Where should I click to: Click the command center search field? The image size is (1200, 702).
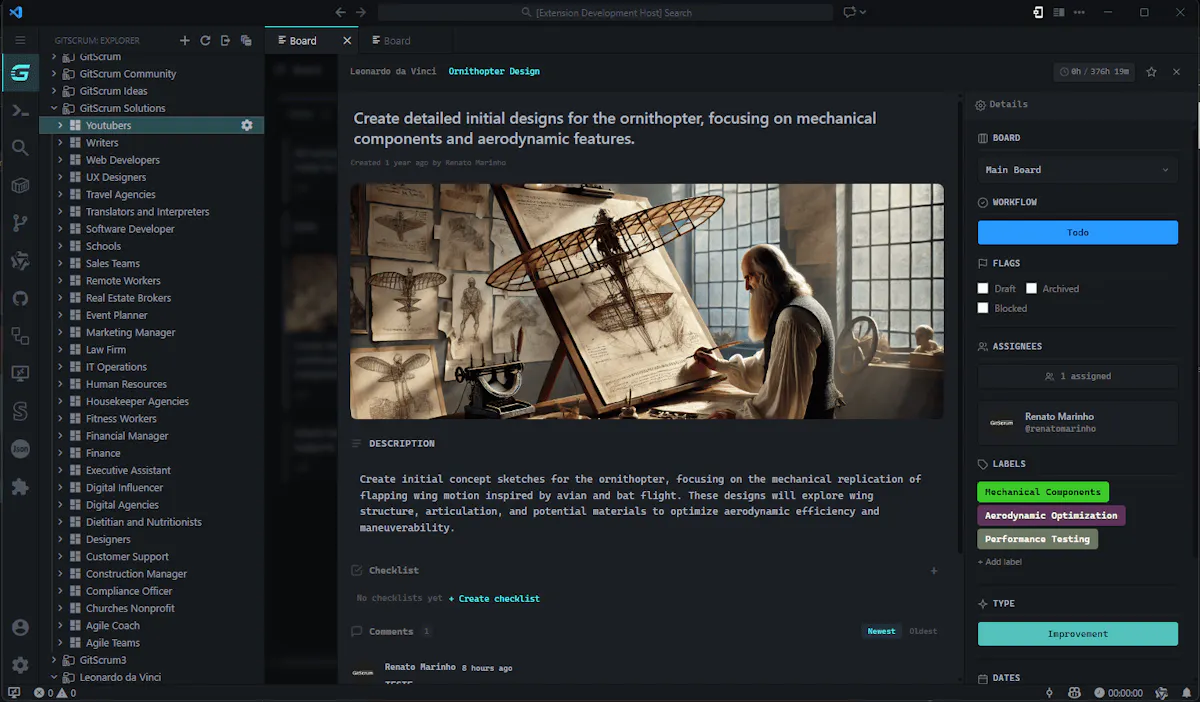[x=605, y=12]
